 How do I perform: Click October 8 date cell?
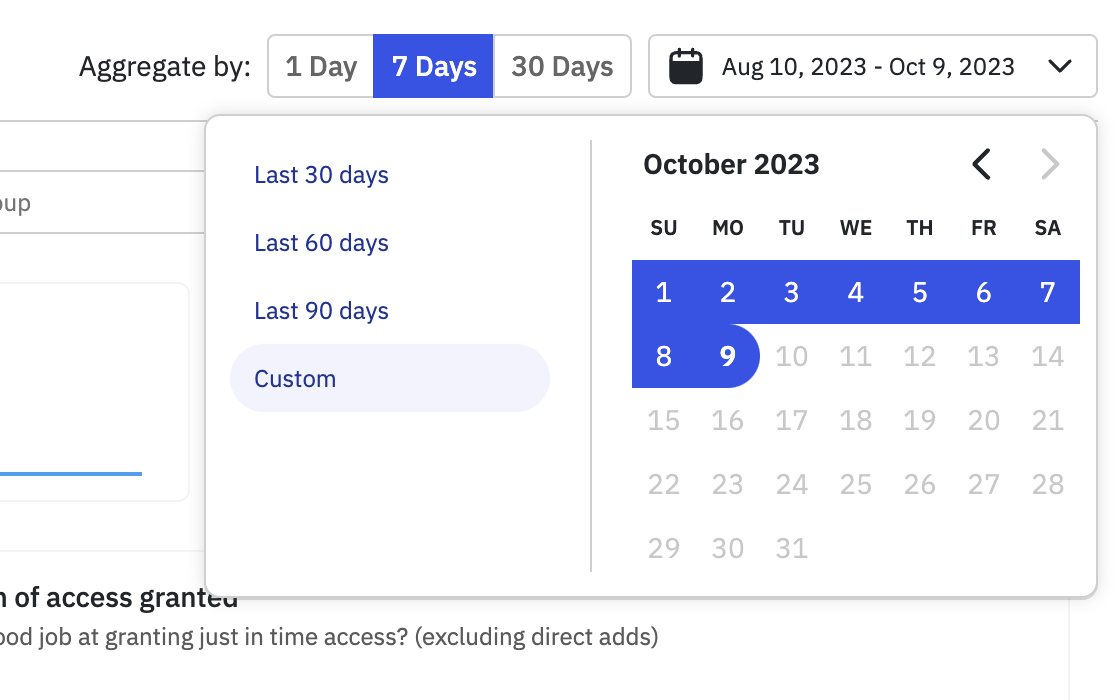pos(664,356)
